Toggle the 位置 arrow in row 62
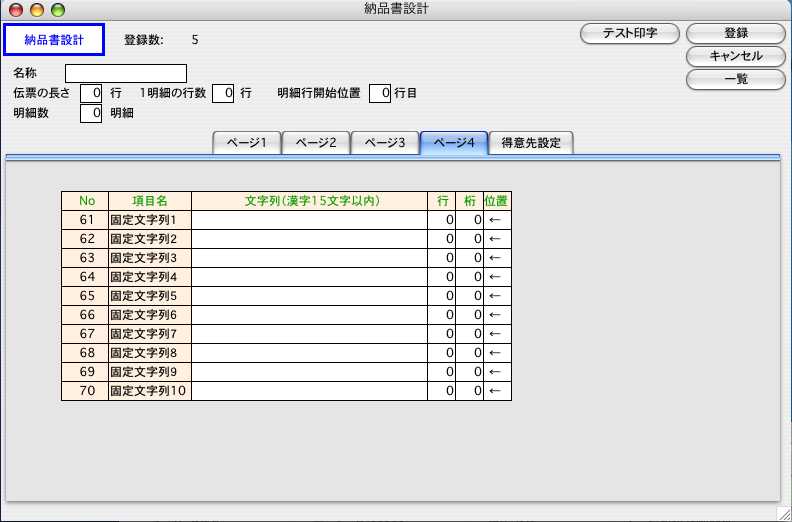This screenshot has height=522, width=792. (x=497, y=239)
